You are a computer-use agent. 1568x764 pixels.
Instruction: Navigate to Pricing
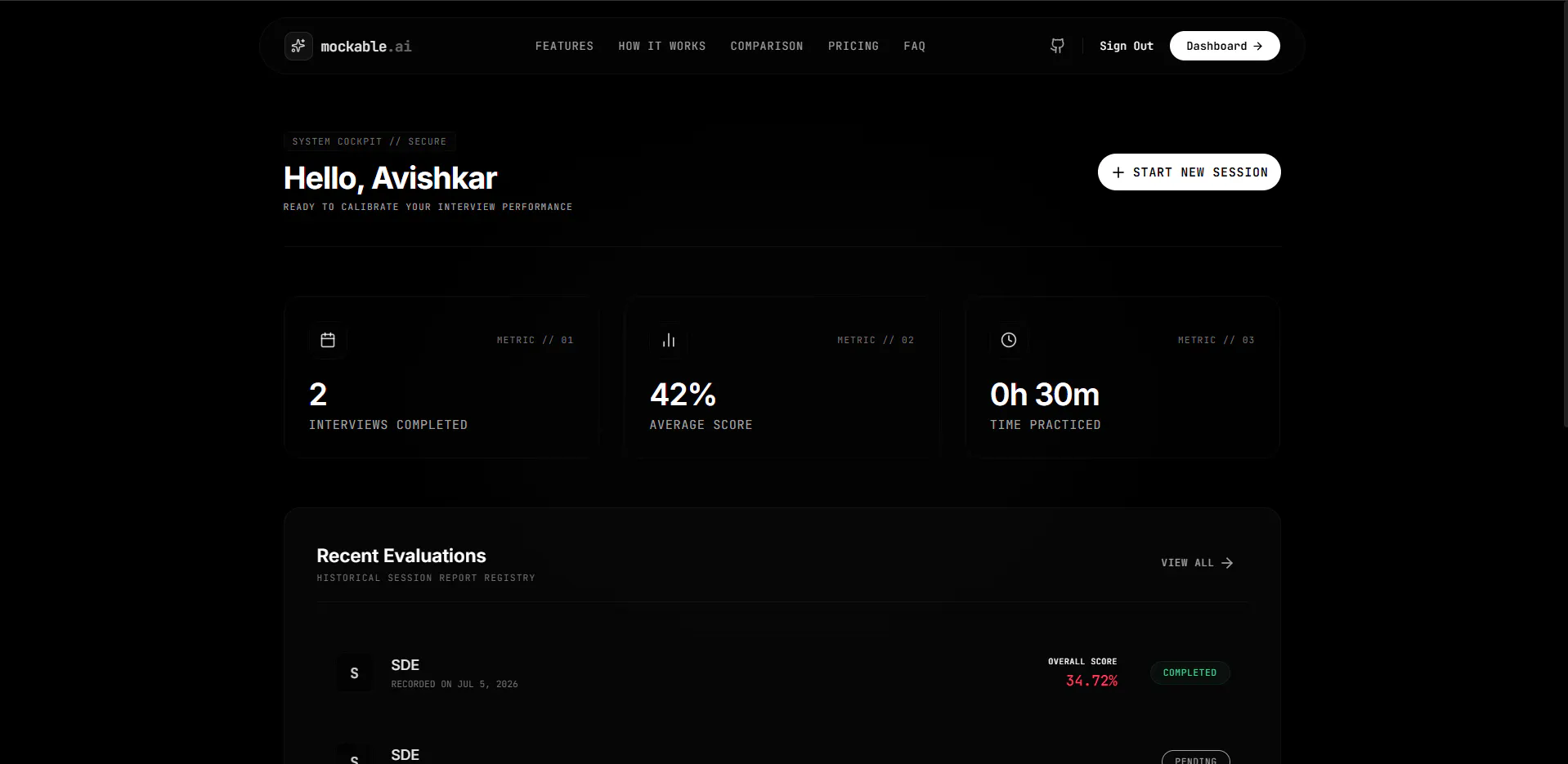853,46
